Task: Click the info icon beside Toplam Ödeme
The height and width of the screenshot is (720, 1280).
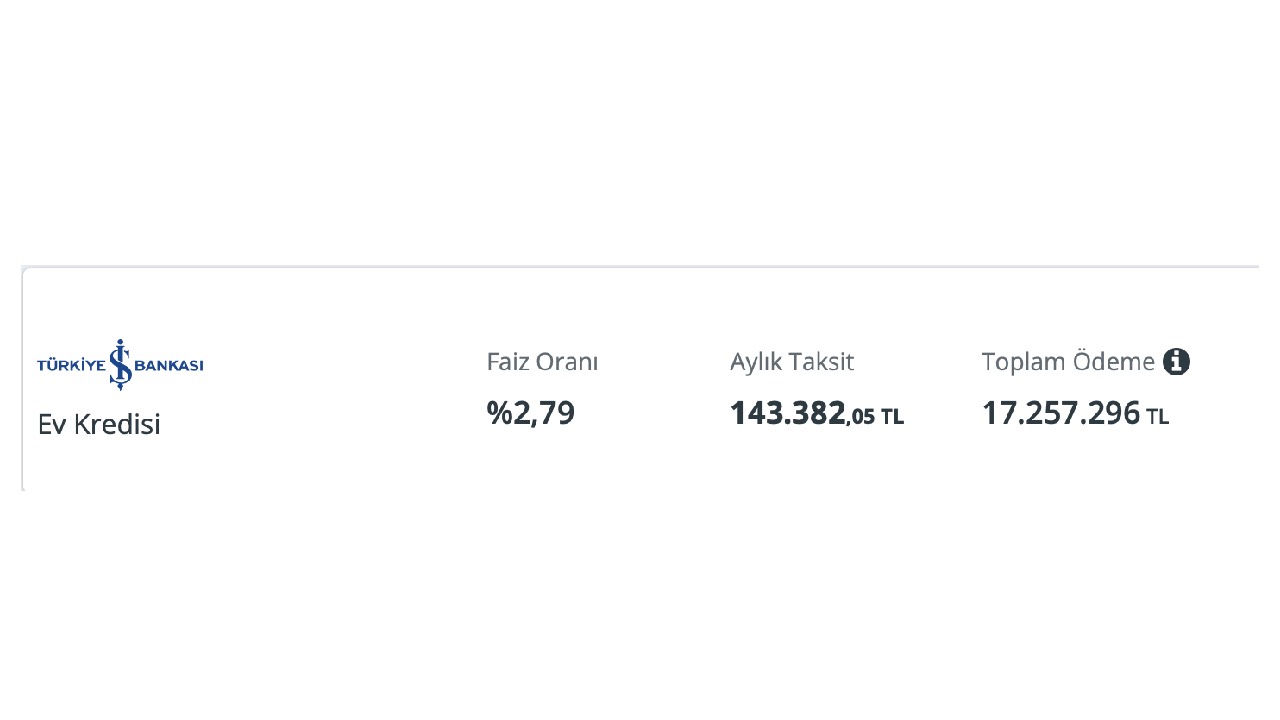Action: click(1176, 362)
